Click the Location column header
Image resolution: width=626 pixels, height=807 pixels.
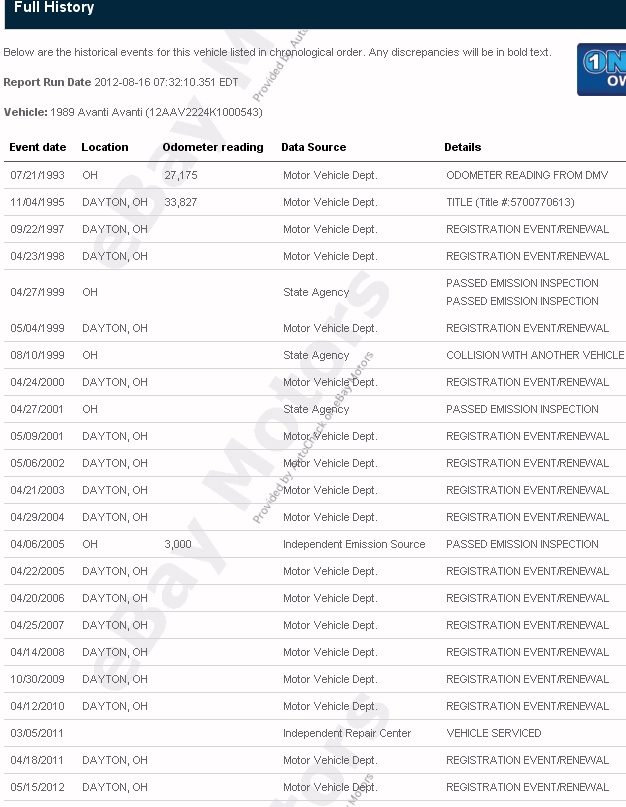point(105,147)
